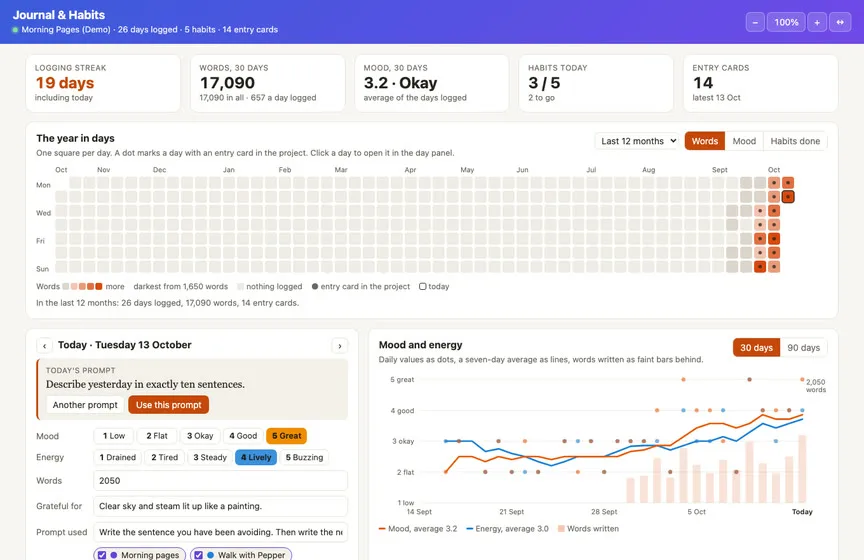This screenshot has height=560, width=864.
Task: Click the Habits Today card
Action: [596, 83]
